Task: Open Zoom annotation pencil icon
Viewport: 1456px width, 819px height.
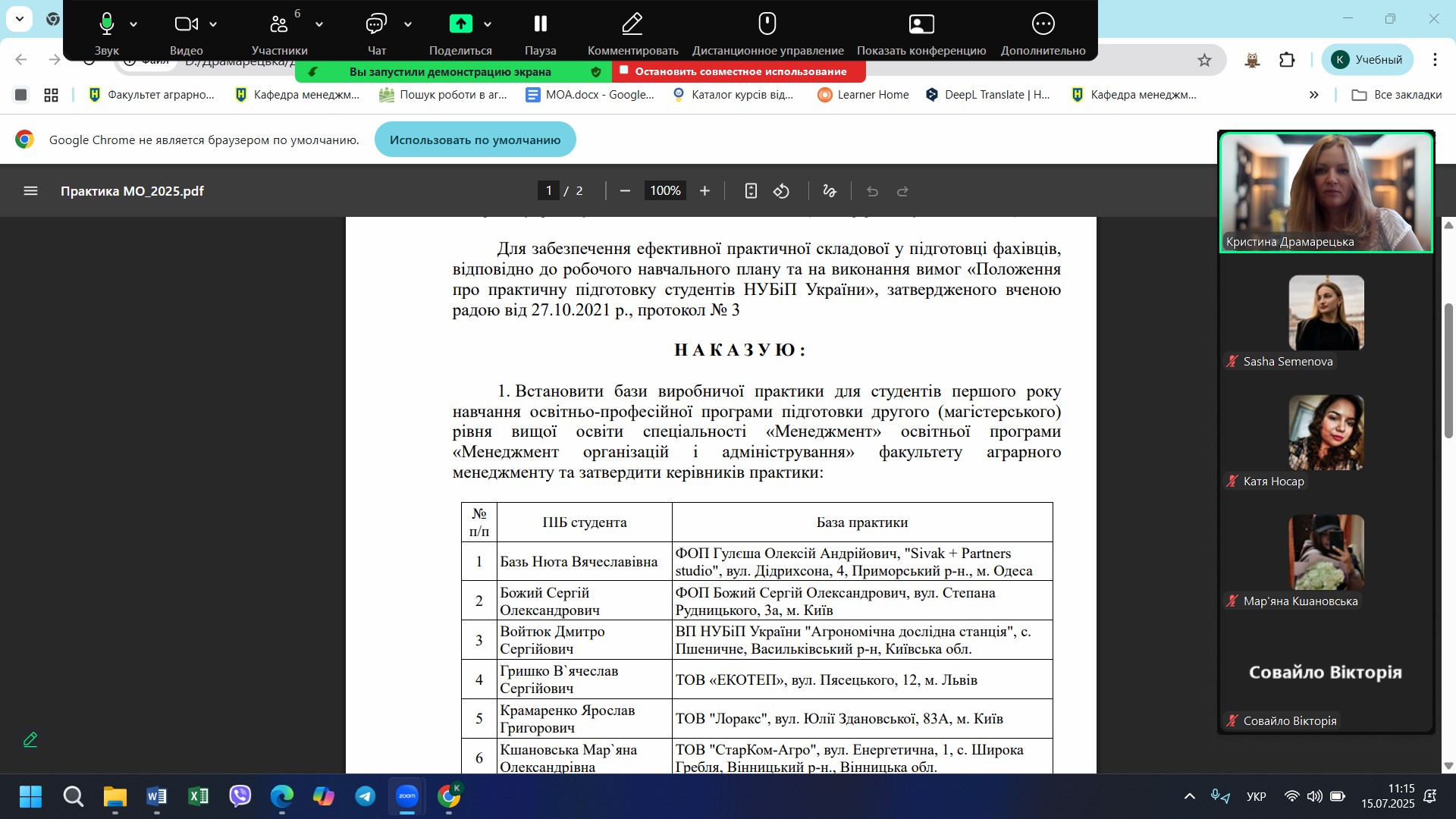Action: pyautogui.click(x=30, y=739)
